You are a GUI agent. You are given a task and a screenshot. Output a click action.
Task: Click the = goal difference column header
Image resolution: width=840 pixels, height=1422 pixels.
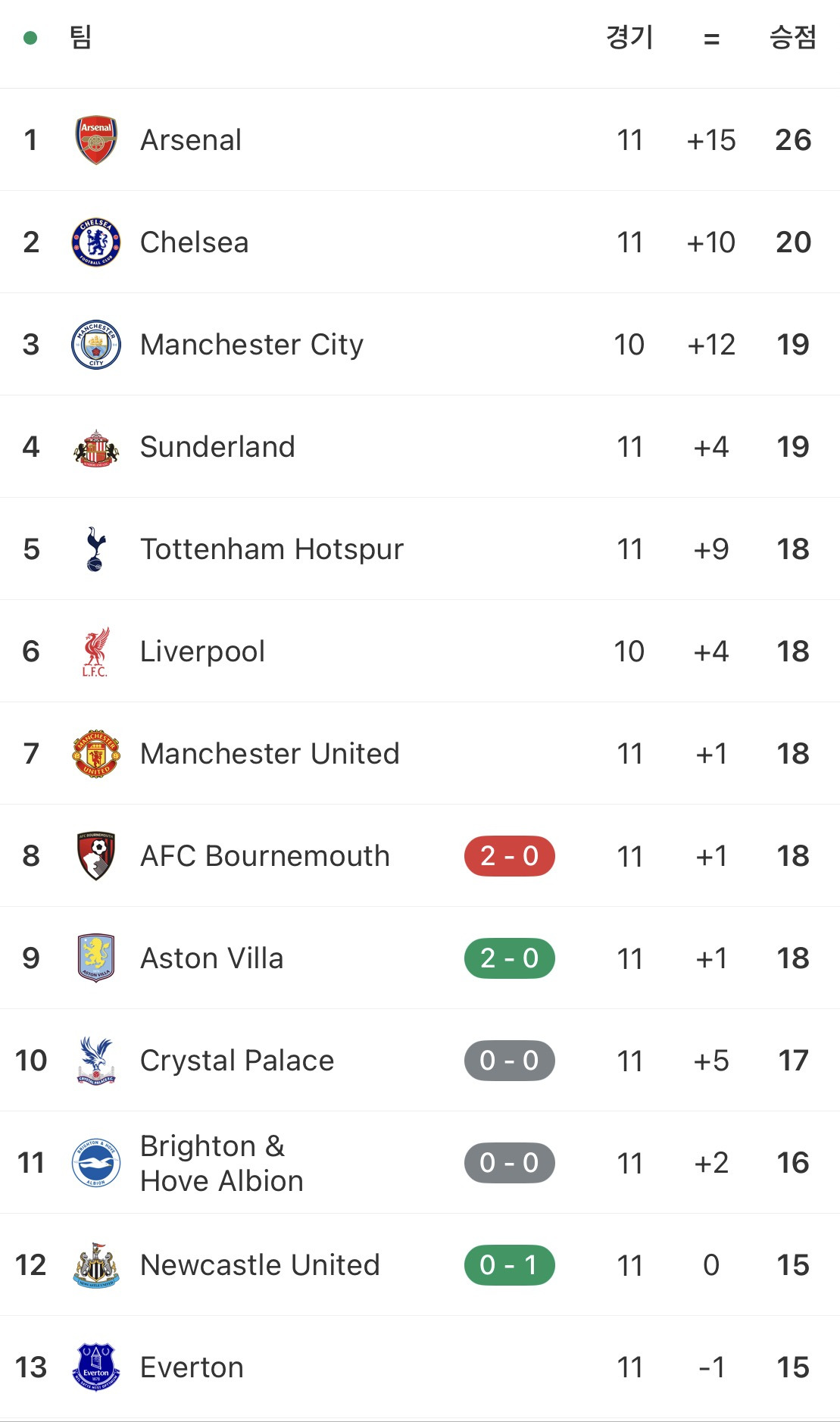coord(711,39)
